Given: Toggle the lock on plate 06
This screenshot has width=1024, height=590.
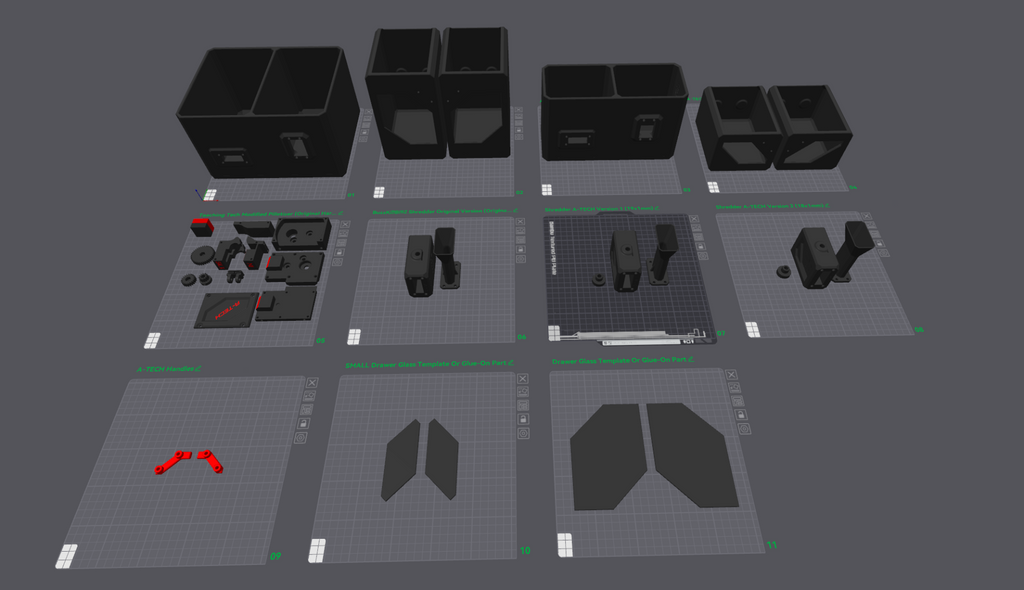Looking at the screenshot, I should click(x=520, y=250).
